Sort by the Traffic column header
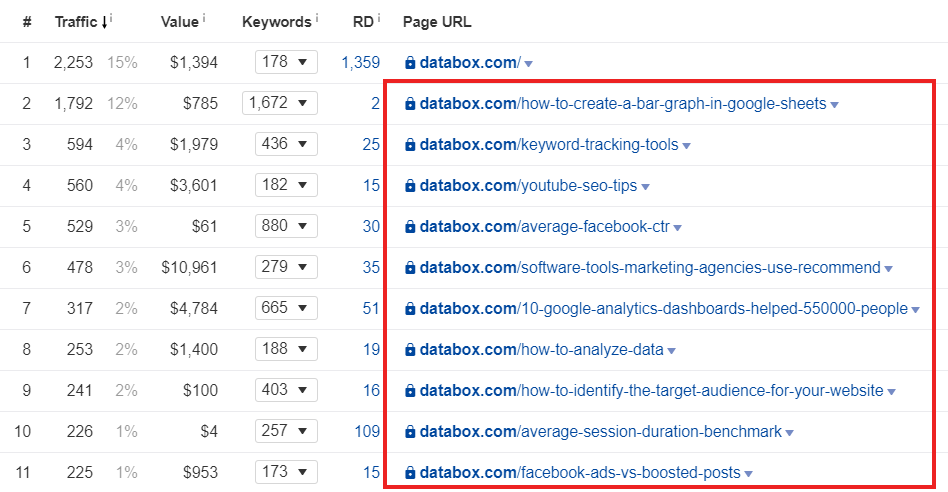 pos(76,22)
